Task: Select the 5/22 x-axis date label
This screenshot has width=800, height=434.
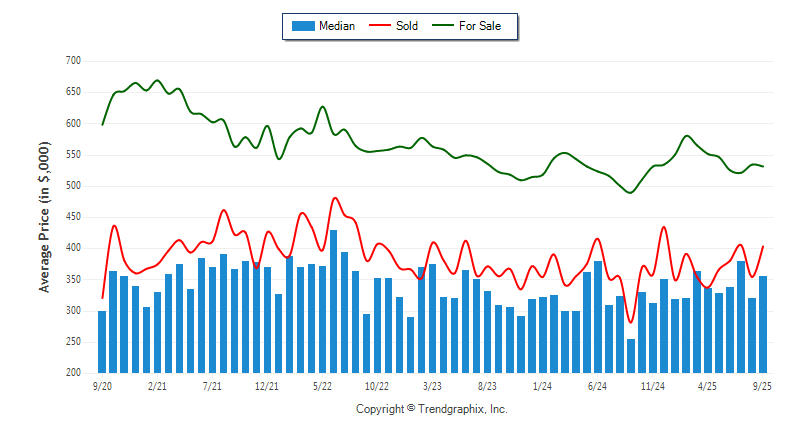Action: 322,385
